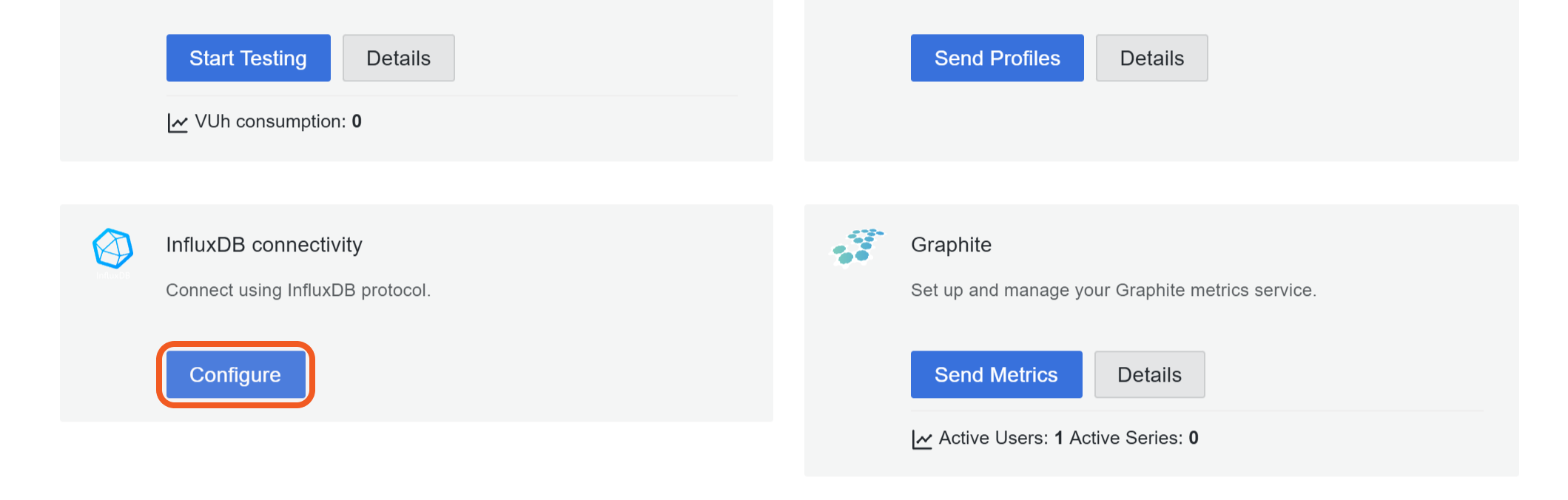
Task: Configure the InfluxDB connectivity
Action: (x=235, y=375)
